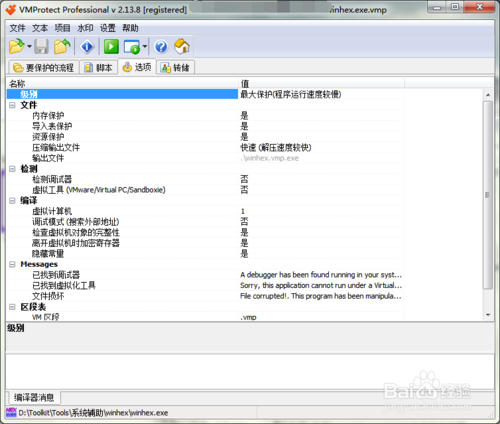Open the 帮助 menu

coord(130,28)
